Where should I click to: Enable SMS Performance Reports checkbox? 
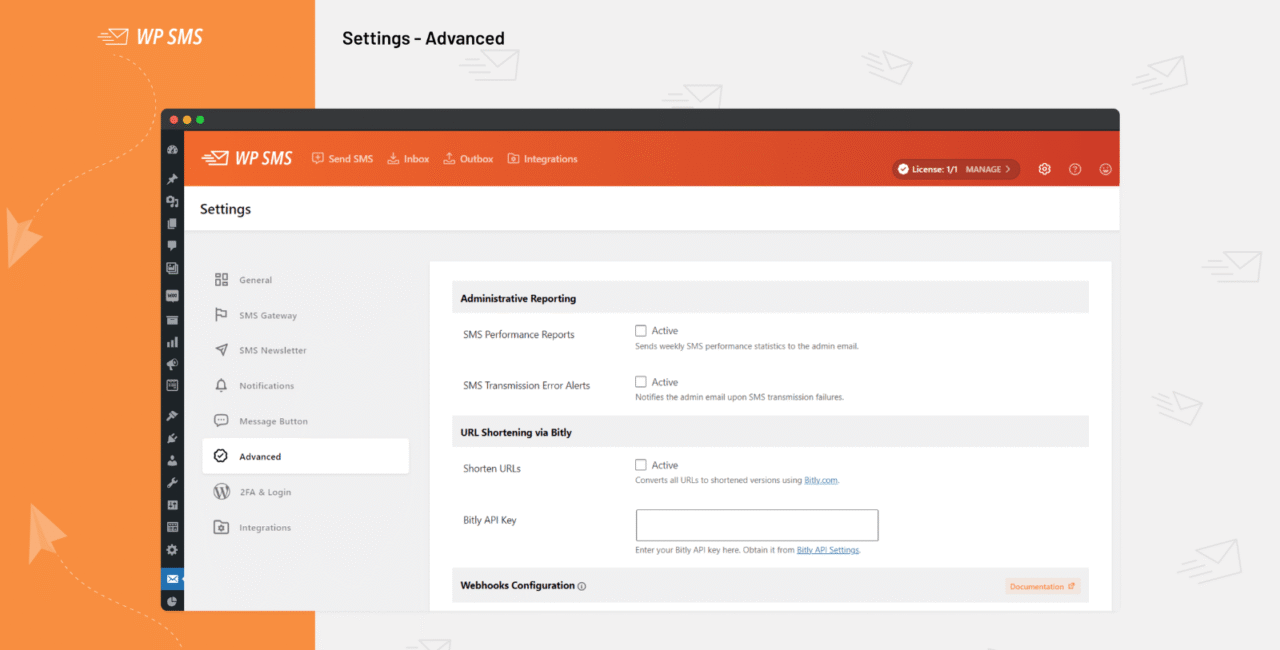pos(641,331)
